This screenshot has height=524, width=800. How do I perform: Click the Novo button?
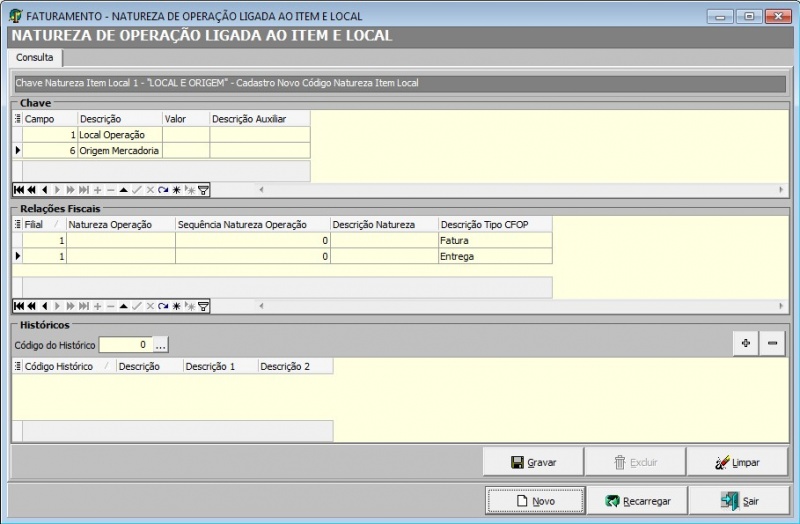(535, 500)
